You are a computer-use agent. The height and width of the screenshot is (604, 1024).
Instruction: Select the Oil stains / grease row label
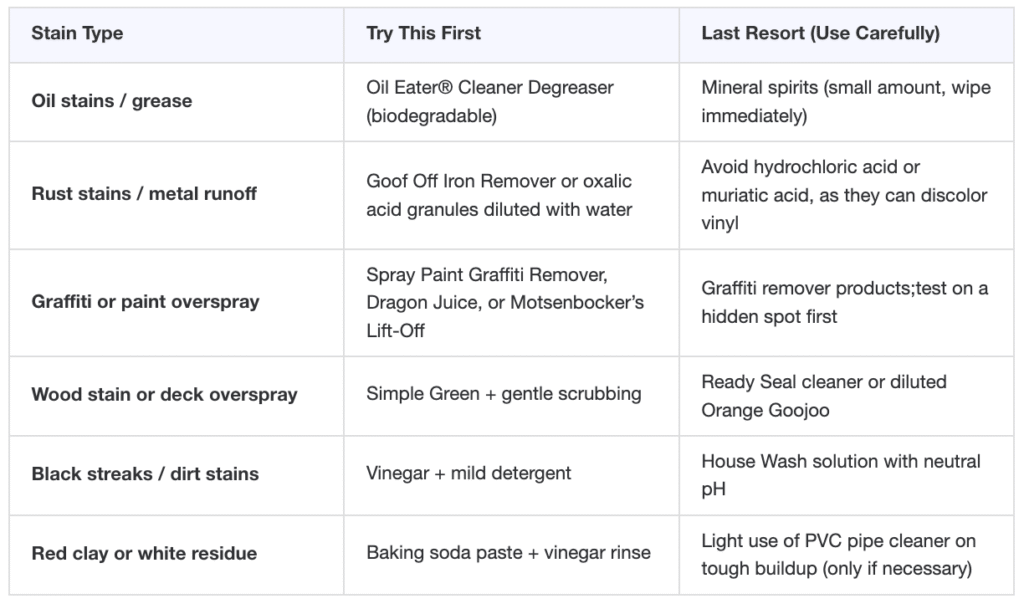pyautogui.click(x=111, y=101)
